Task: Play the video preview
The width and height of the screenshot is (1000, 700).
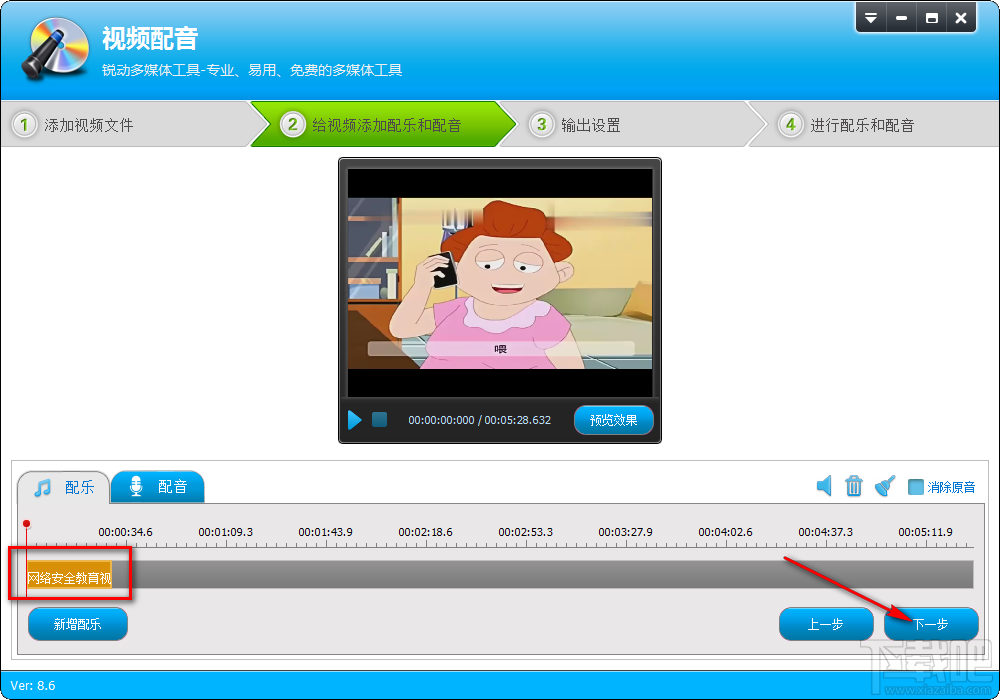Action: click(355, 420)
